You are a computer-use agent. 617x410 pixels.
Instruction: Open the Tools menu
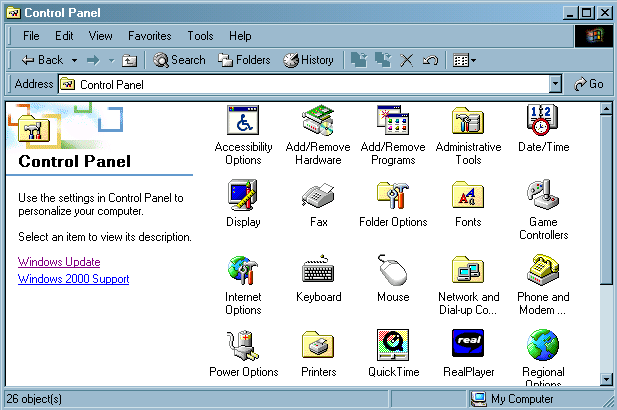coord(200,36)
